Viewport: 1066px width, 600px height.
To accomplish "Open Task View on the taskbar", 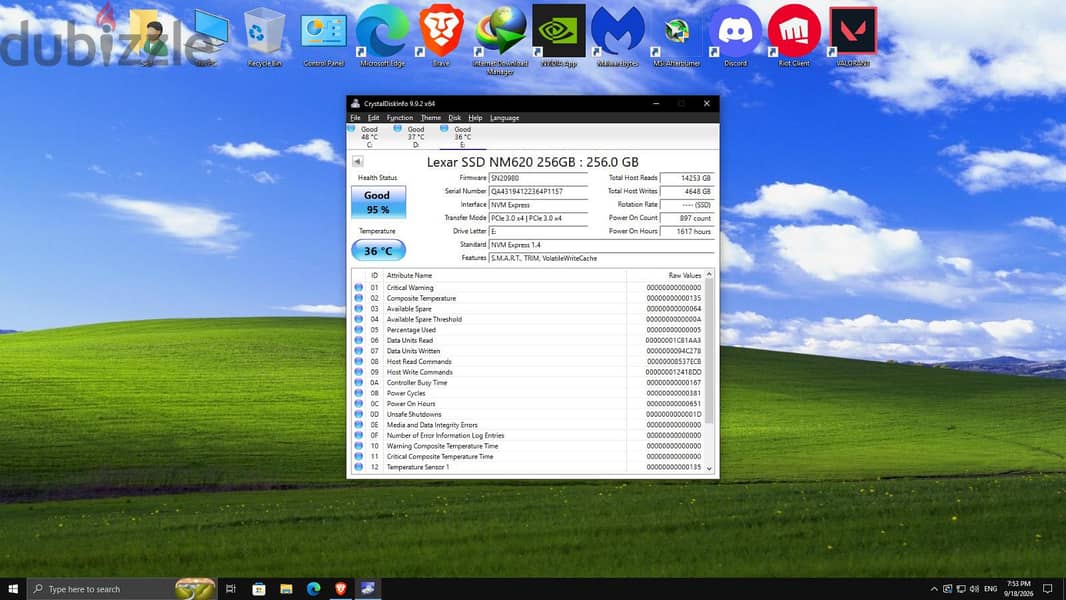I will 230,588.
